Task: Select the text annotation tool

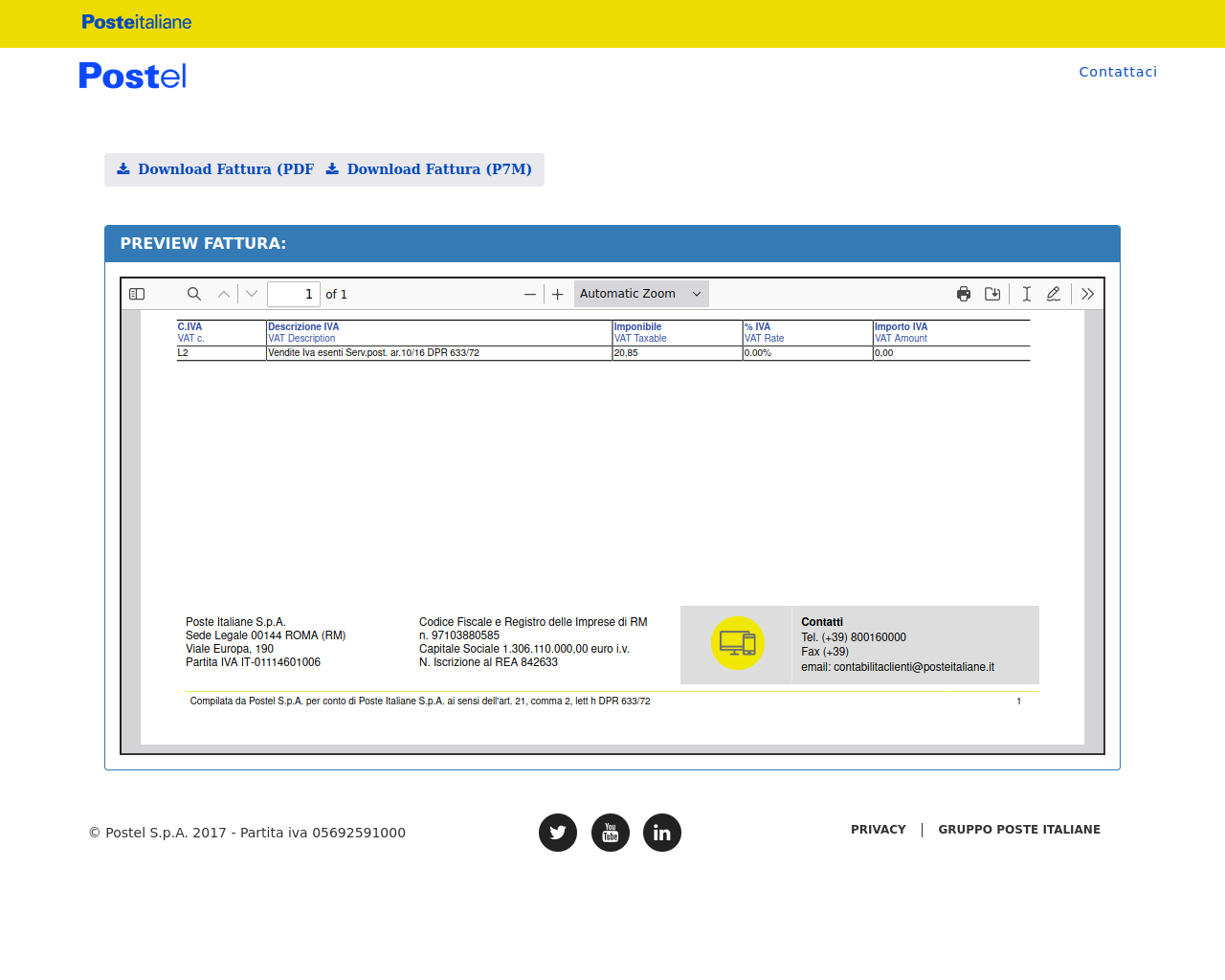Action: coord(1026,294)
